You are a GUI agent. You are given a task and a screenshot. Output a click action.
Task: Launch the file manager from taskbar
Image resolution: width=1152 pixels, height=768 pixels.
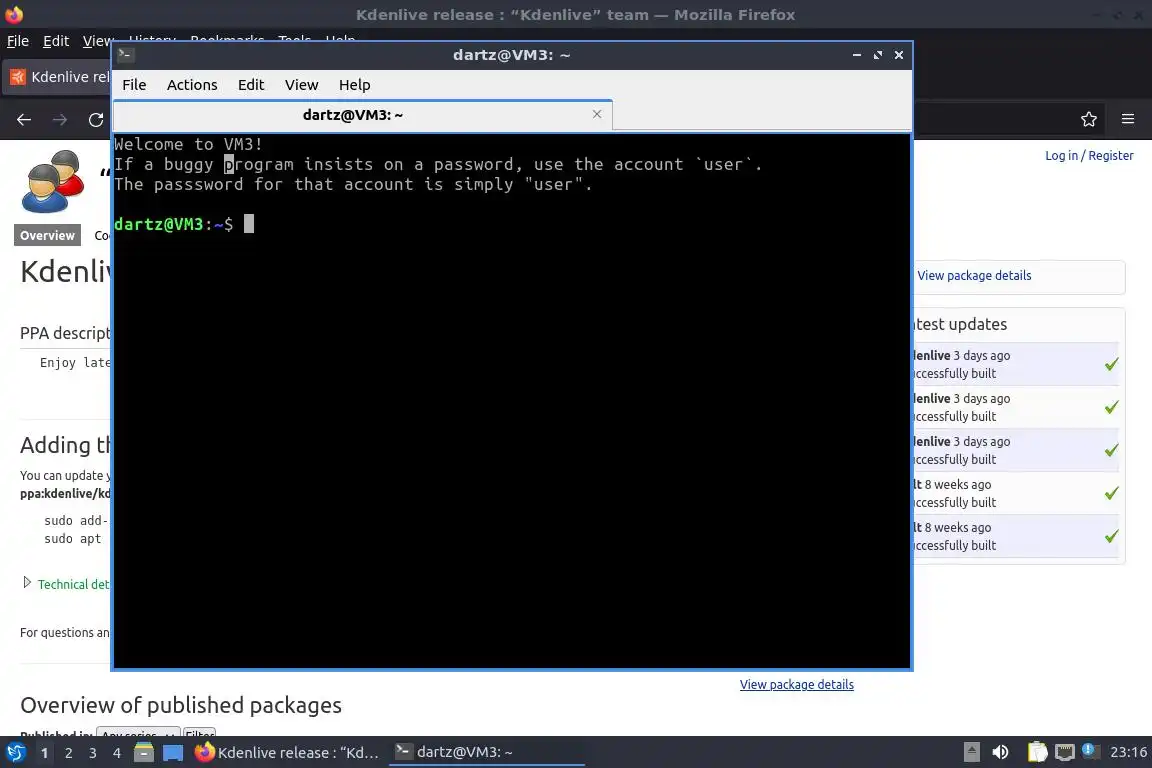(144, 753)
